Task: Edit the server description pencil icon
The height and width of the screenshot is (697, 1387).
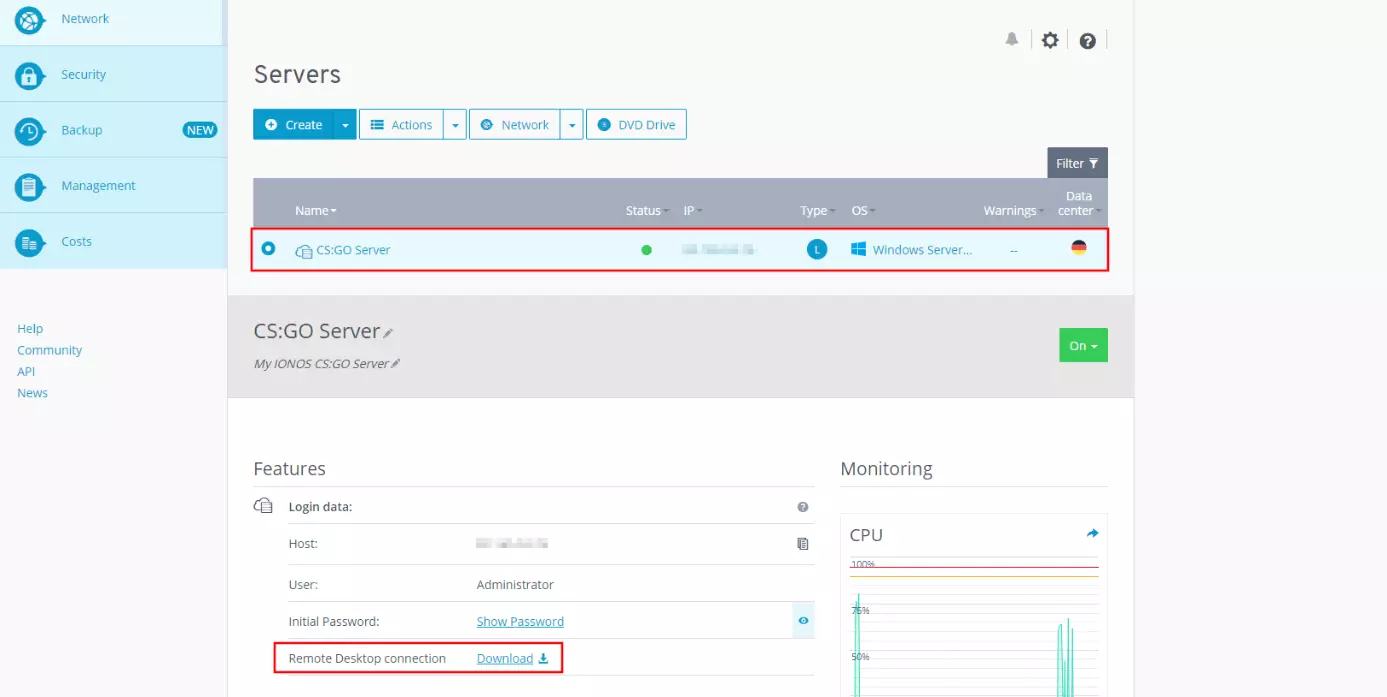Action: [x=395, y=364]
